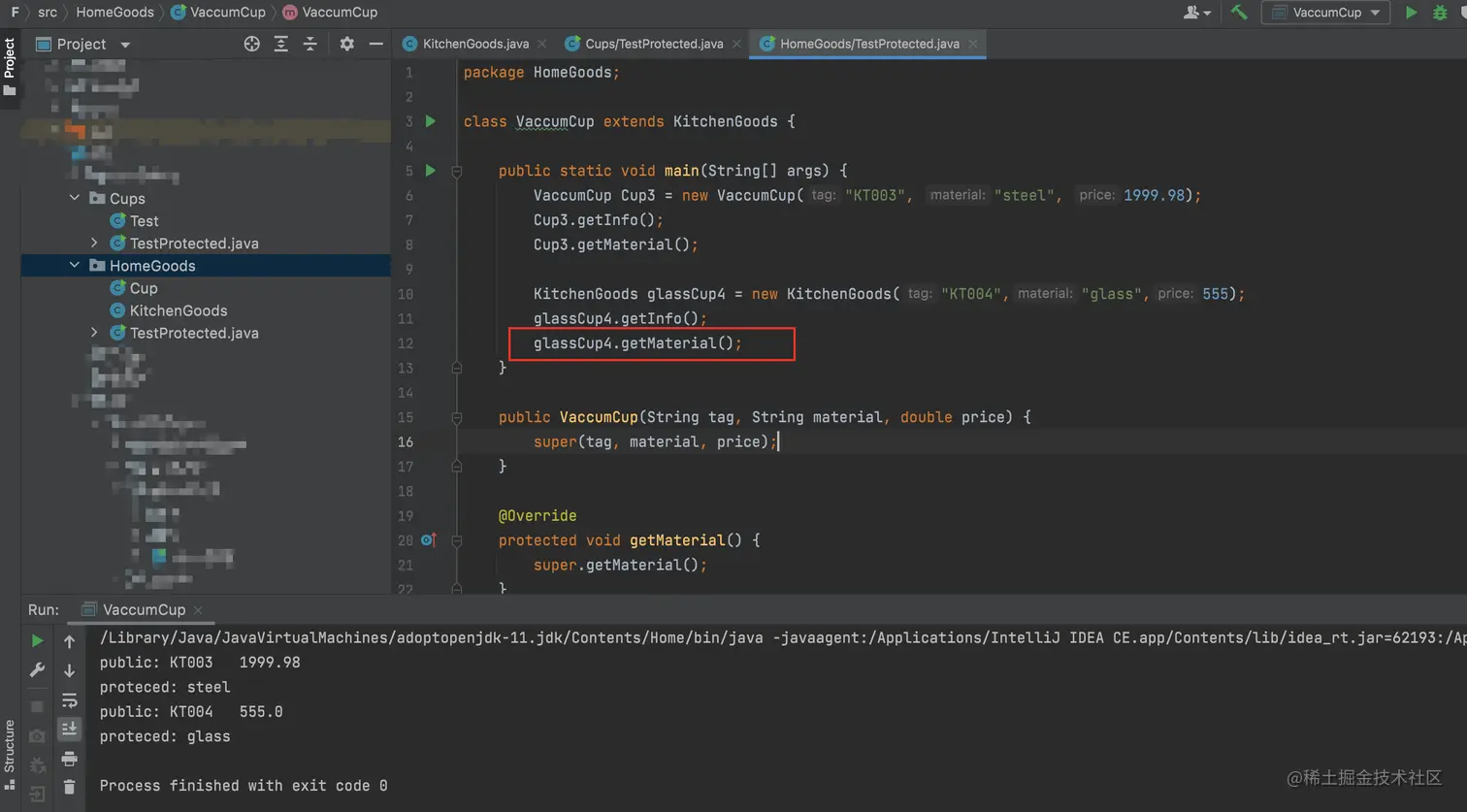Collapse the HomeGoods folder
The image size is (1467, 812).
(x=75, y=265)
